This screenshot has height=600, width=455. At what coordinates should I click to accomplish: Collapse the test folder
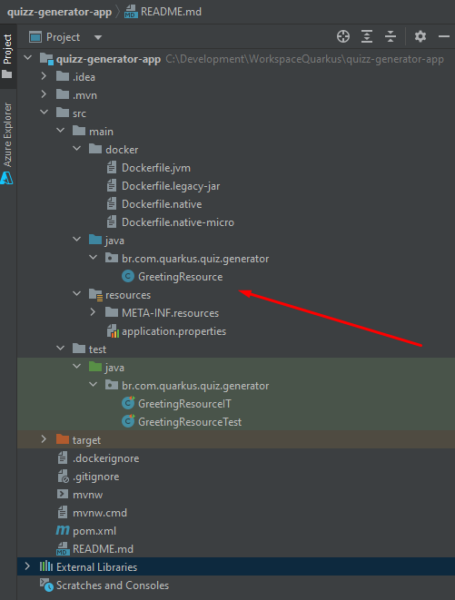point(60,348)
